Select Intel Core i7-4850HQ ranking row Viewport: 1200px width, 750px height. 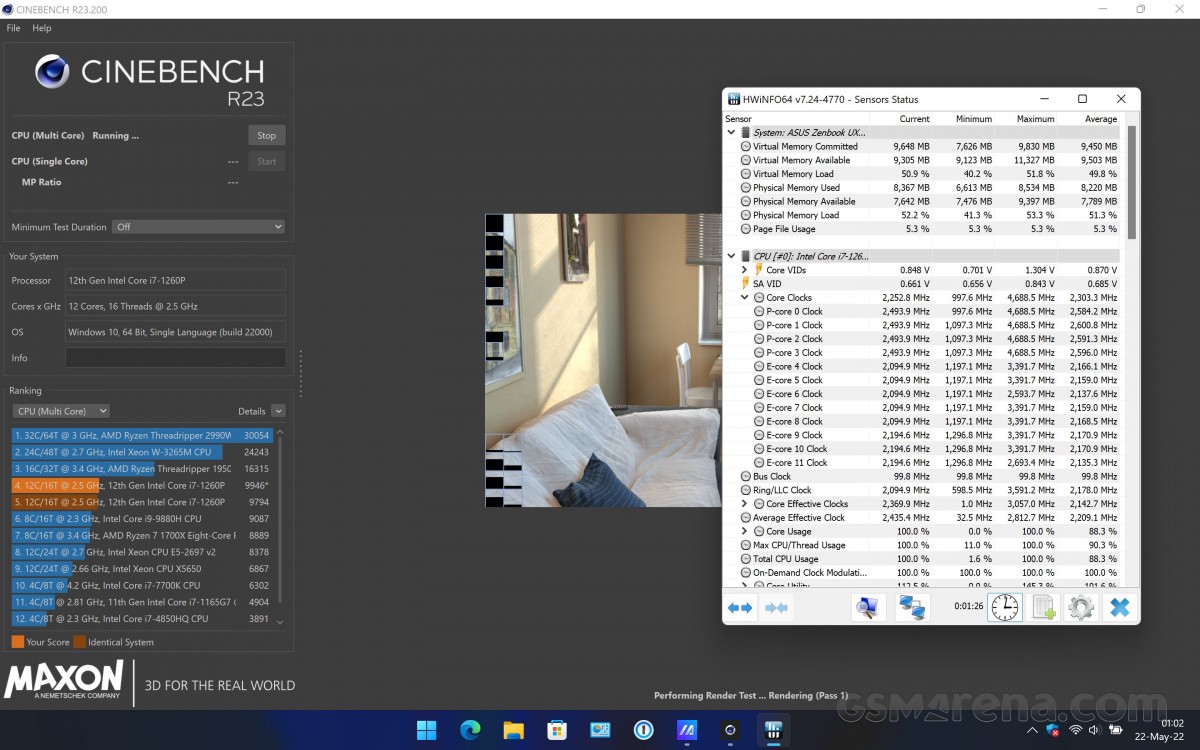(x=142, y=619)
